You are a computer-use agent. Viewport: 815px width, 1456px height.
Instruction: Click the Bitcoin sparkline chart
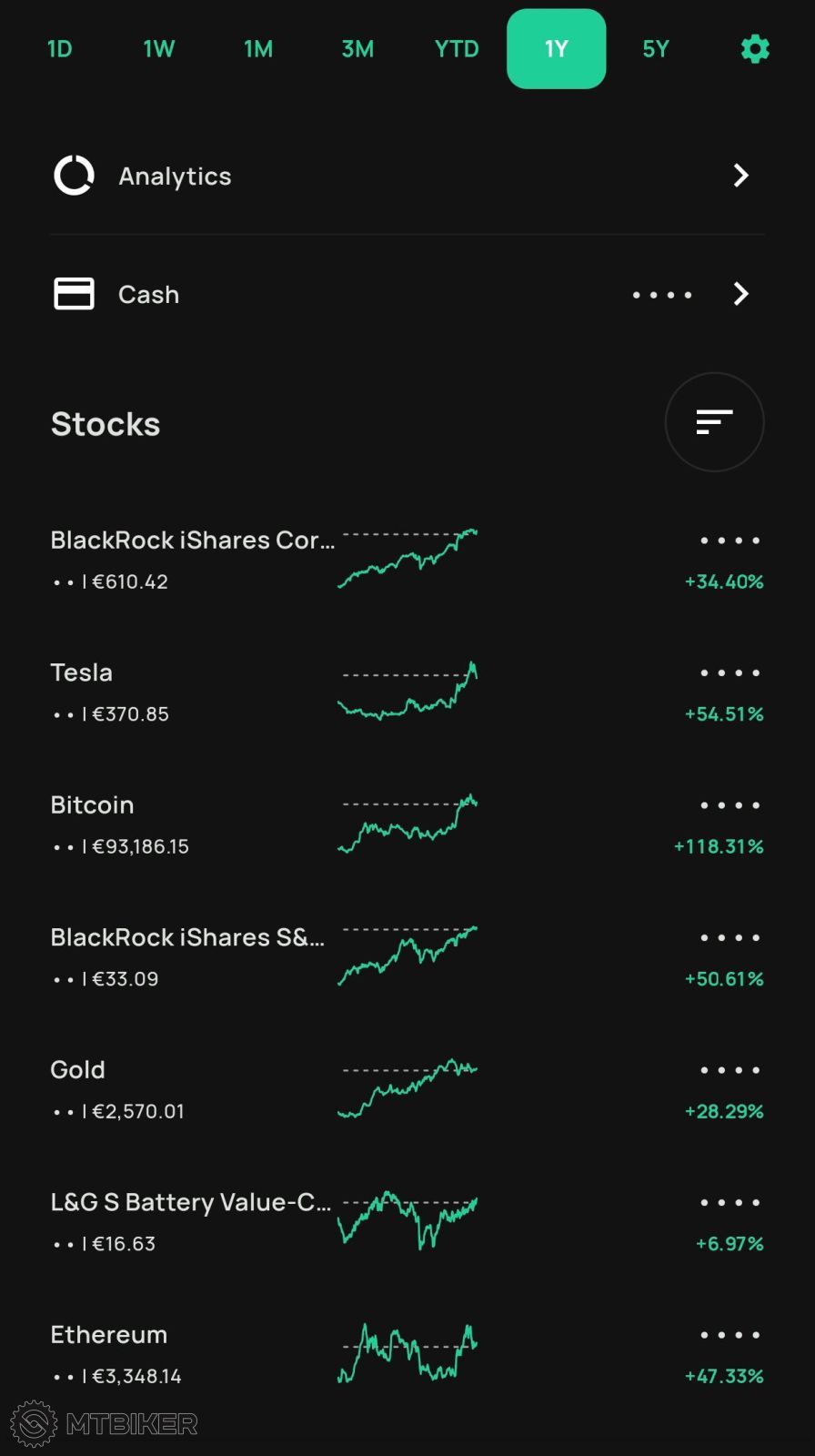point(407,824)
